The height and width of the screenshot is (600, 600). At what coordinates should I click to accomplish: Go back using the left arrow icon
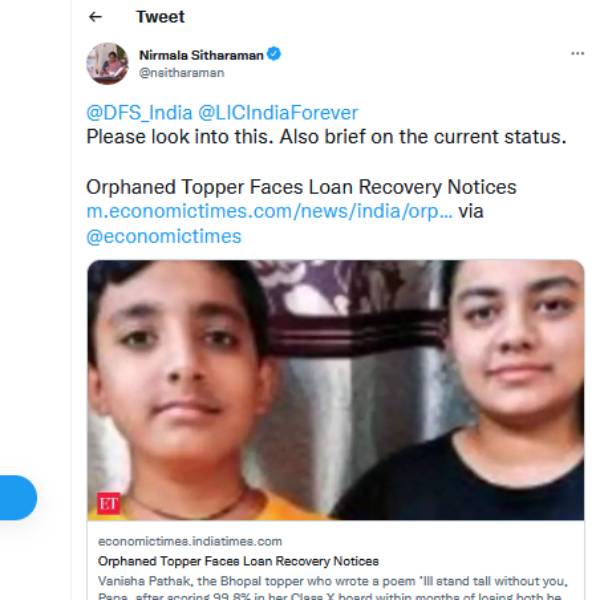click(95, 17)
